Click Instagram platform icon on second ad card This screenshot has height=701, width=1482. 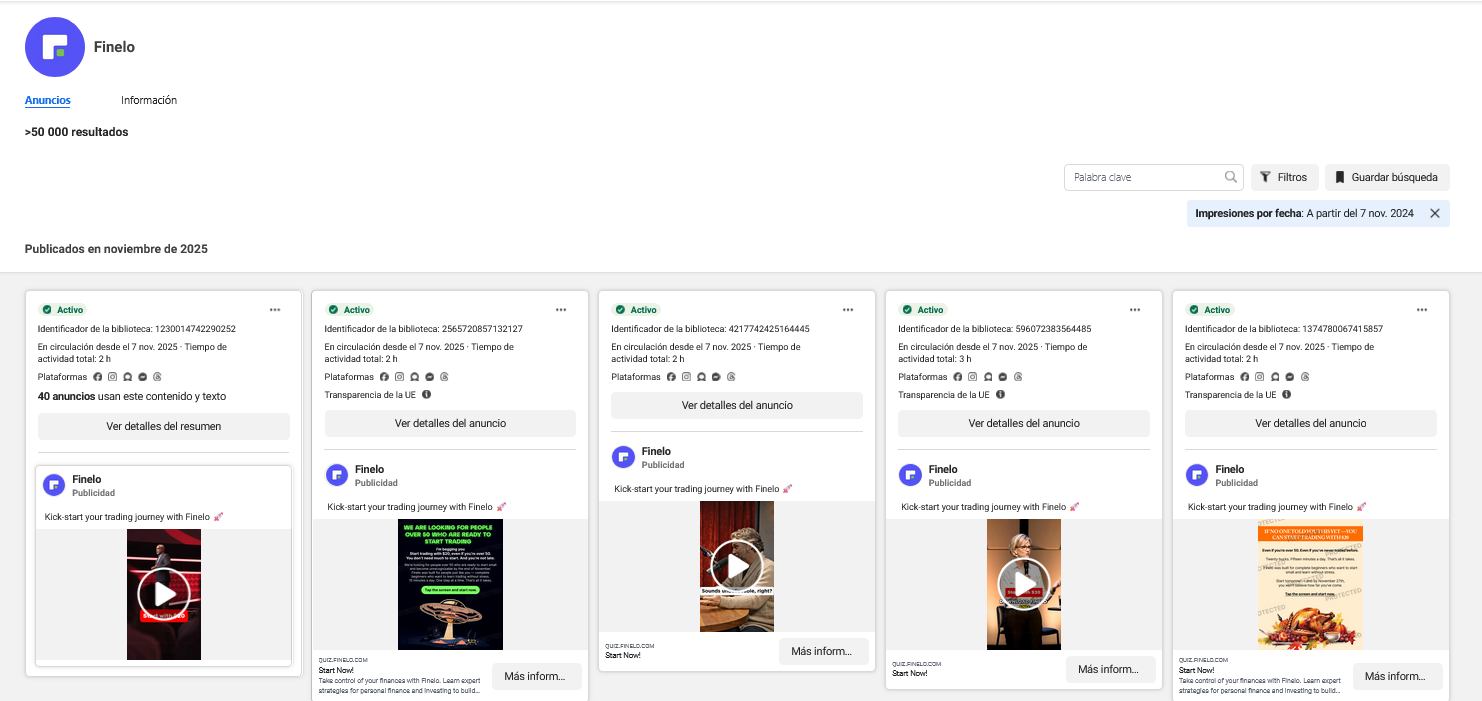coord(400,377)
